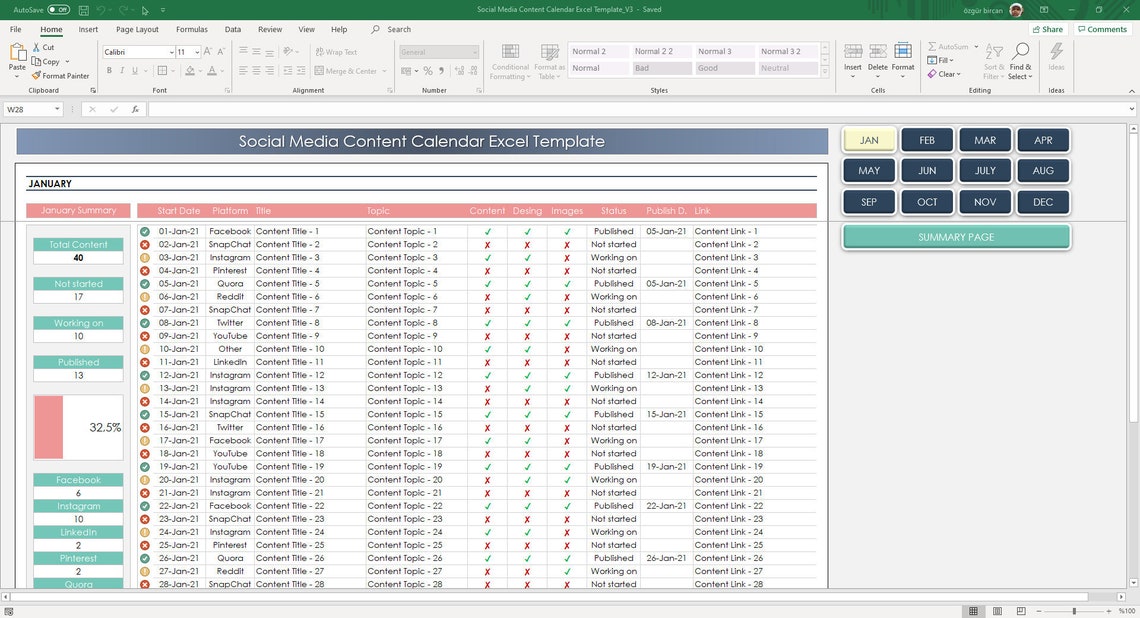Click the Increase Decimal icon
Screen dimensions: 1140x618
[458, 70]
